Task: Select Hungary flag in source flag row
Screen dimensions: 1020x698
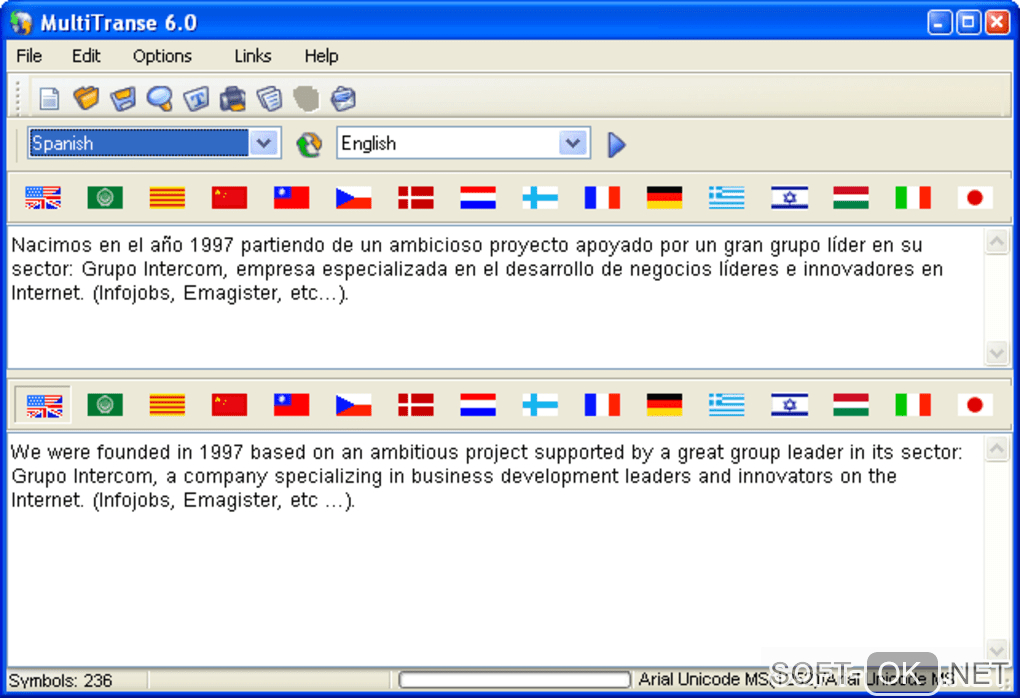Action: pyautogui.click(x=851, y=198)
